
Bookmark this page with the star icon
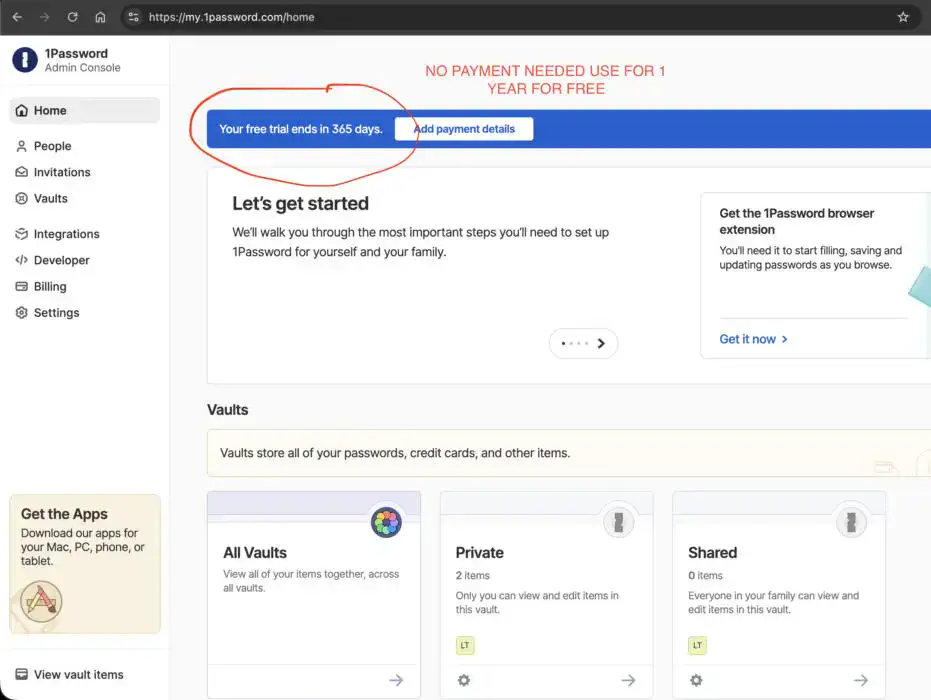coord(903,17)
